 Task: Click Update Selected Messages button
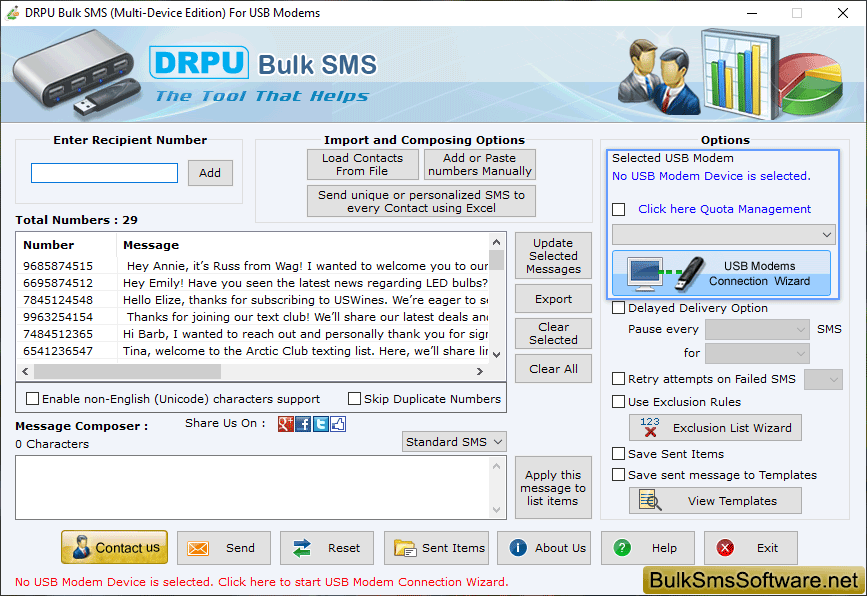click(x=553, y=256)
